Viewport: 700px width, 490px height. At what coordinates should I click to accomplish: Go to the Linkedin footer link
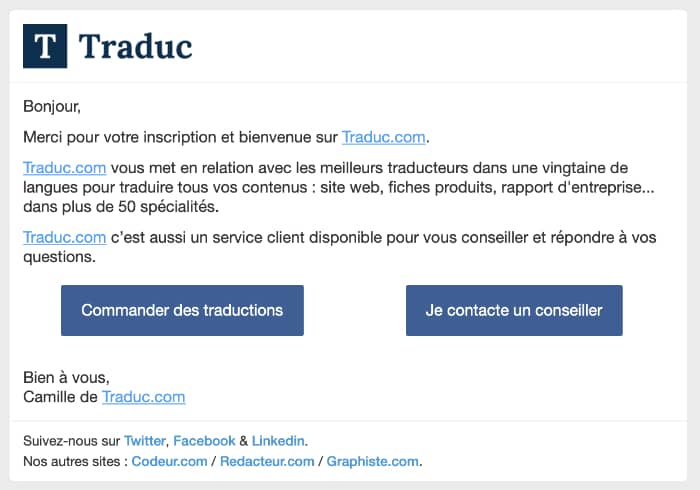278,440
